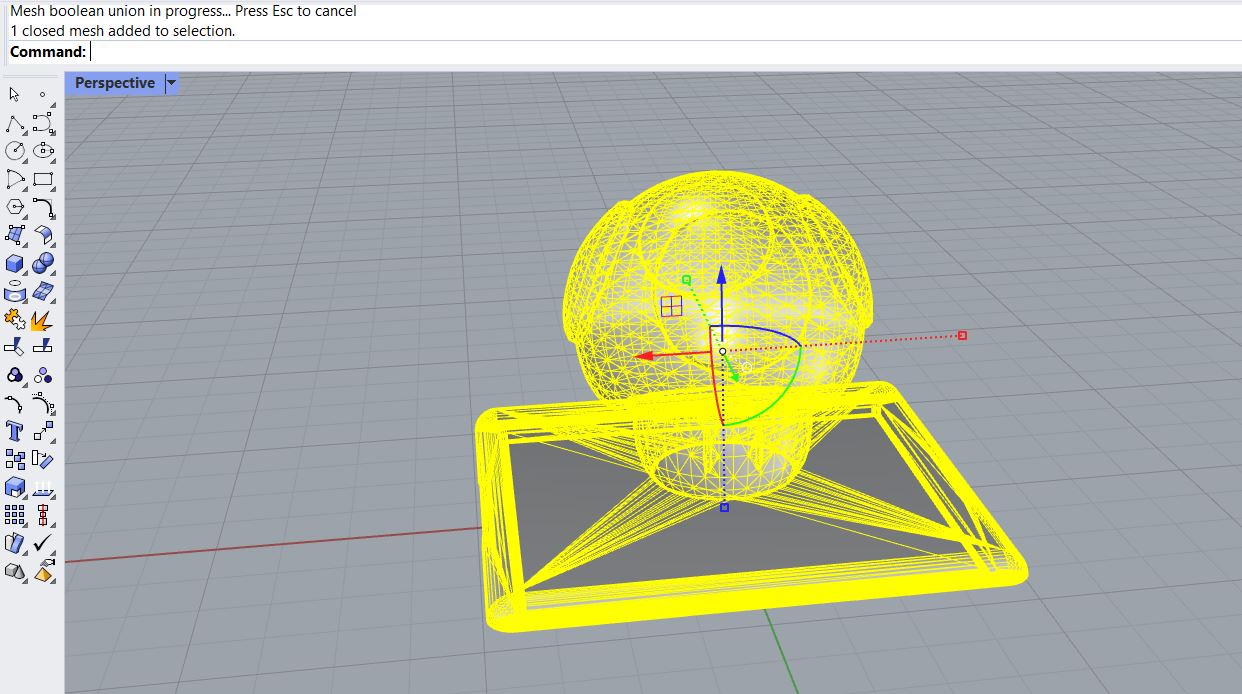
Task: Click the Polygon tool icon
Action: tap(14, 207)
